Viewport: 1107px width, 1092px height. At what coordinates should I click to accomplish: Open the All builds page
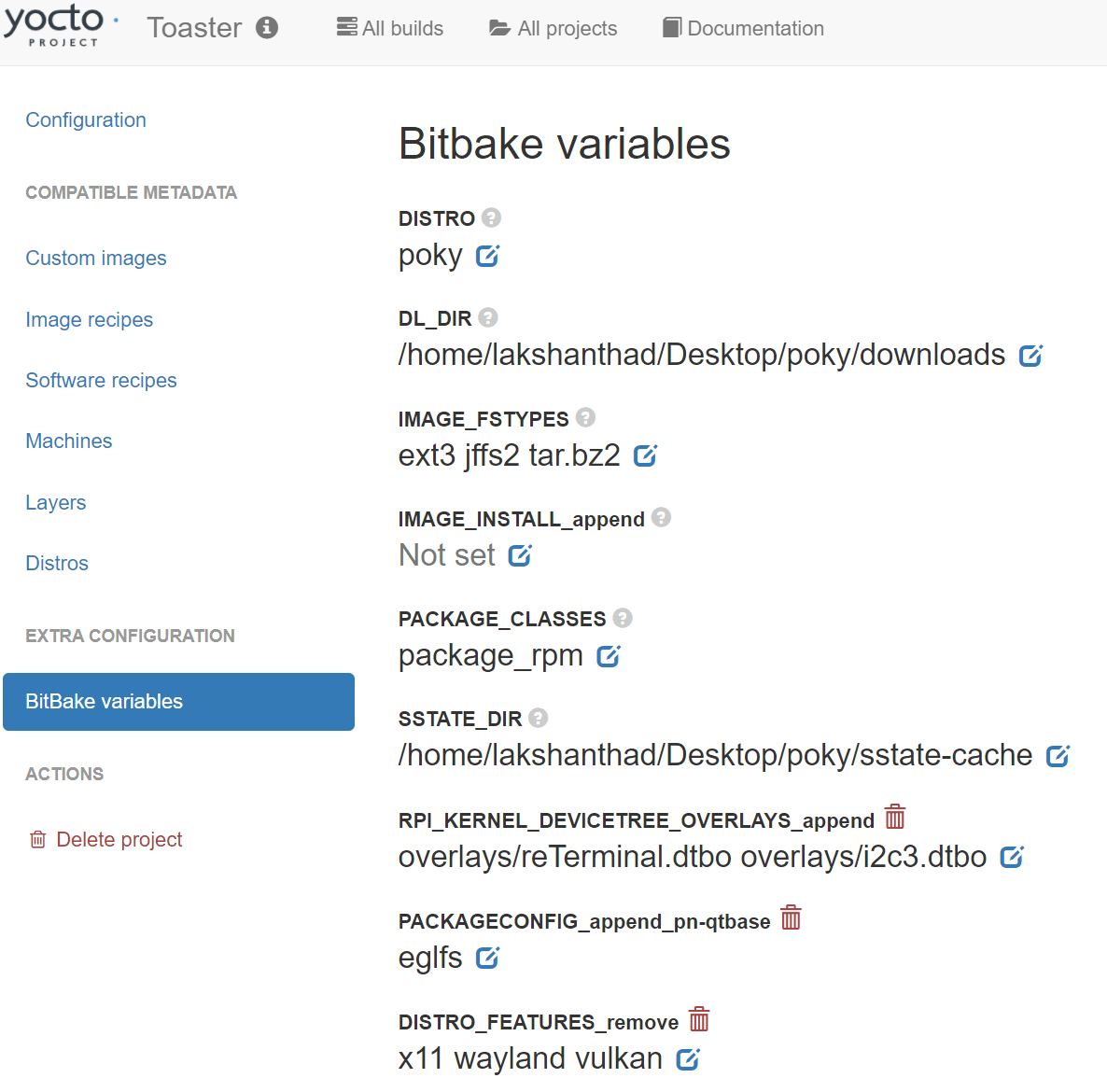tap(389, 28)
